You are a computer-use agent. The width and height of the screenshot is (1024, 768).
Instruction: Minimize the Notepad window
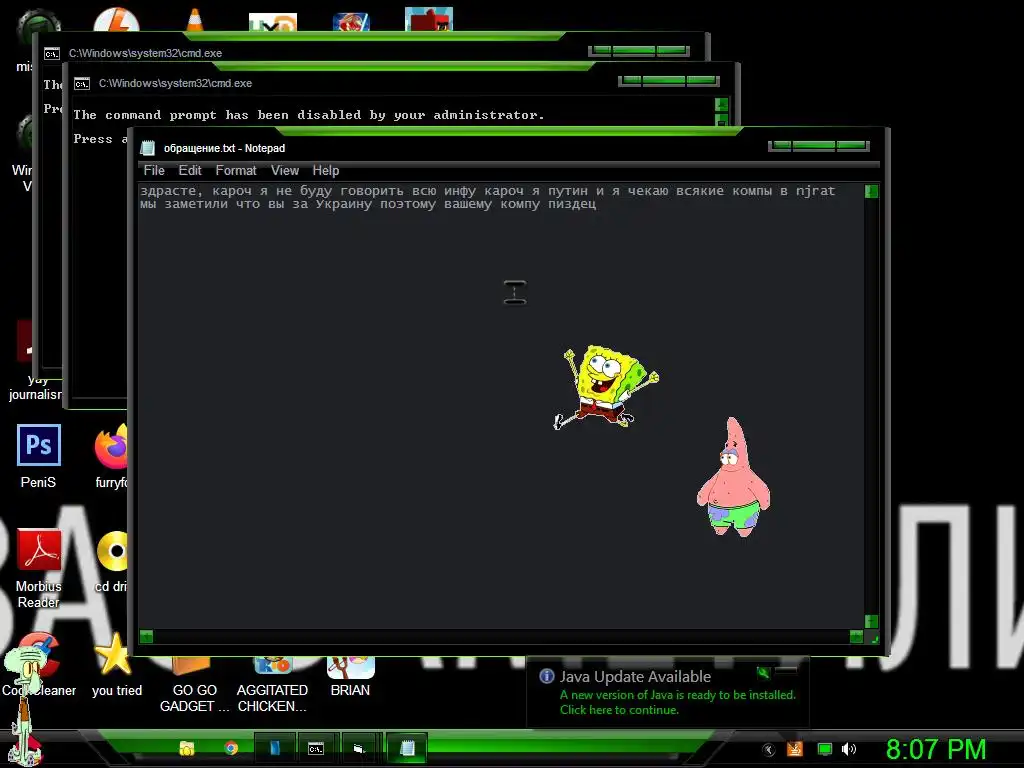click(781, 146)
